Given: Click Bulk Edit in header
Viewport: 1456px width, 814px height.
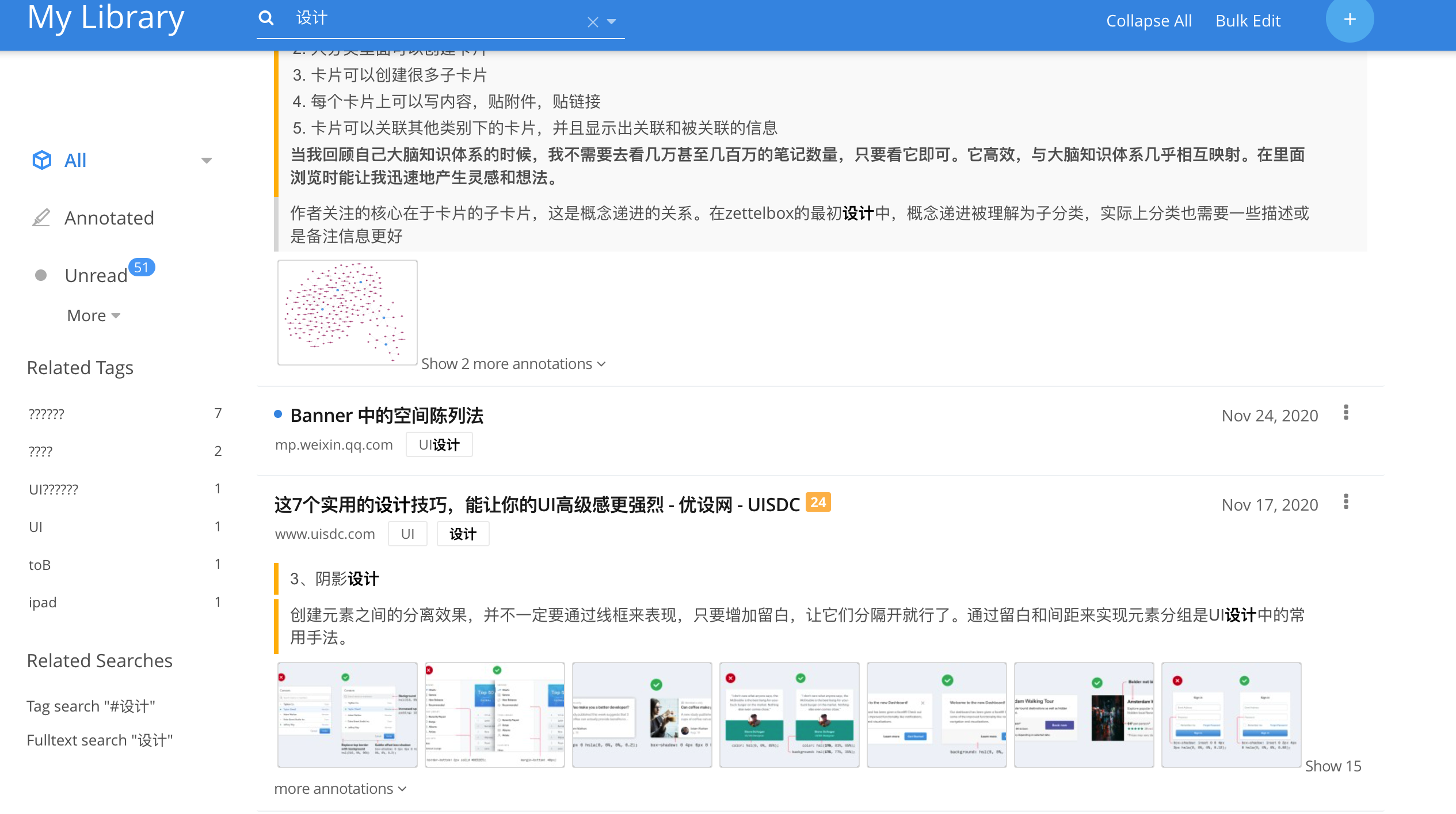Looking at the screenshot, I should pos(1248,21).
